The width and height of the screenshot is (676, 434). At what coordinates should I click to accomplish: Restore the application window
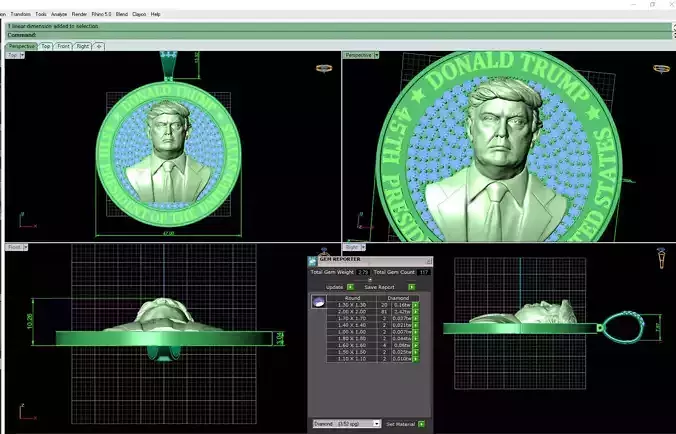(652, 4)
